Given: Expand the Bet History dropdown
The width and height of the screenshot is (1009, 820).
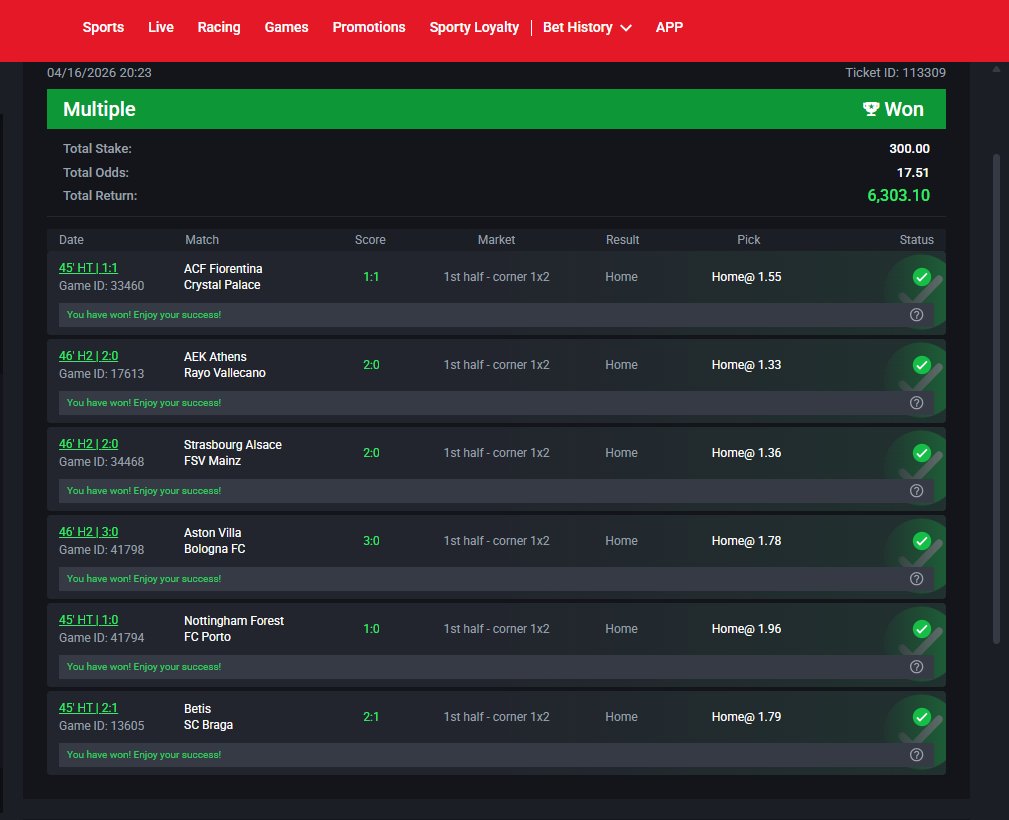Looking at the screenshot, I should point(587,27).
